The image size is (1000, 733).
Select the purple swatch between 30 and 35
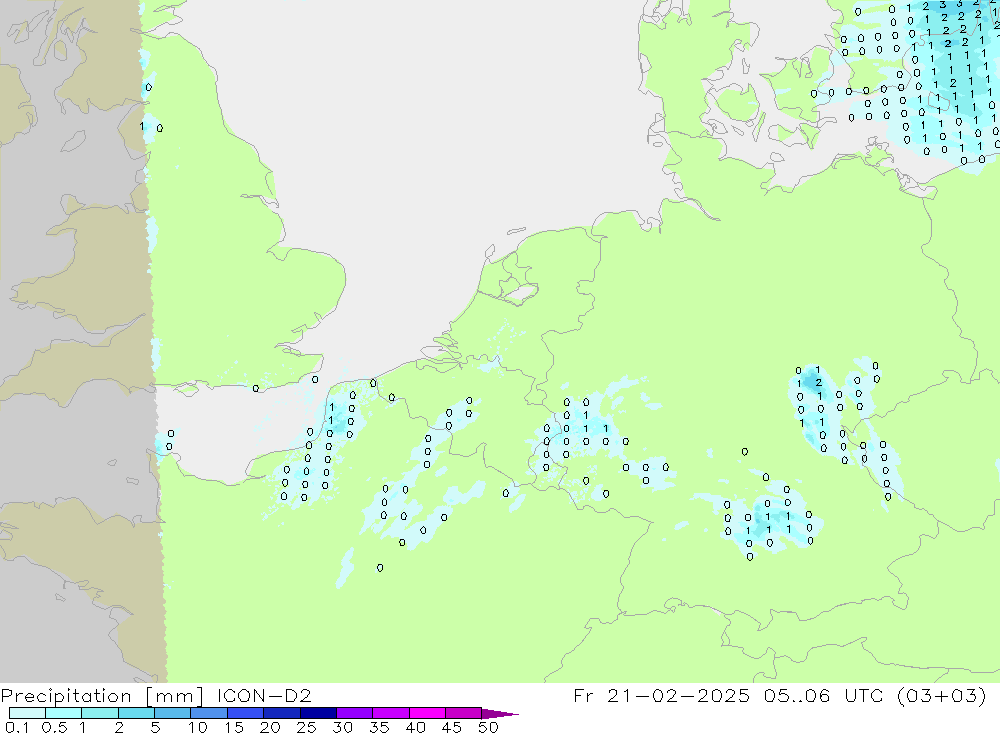pos(355,713)
